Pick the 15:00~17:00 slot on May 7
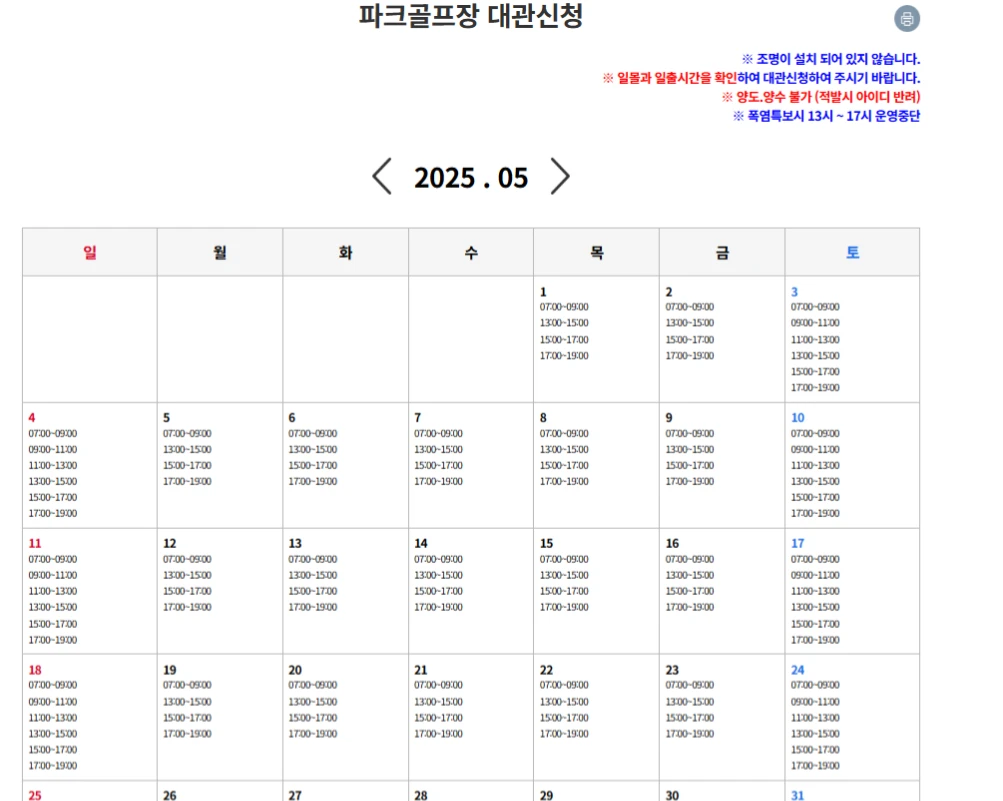The width and height of the screenshot is (1003, 801). (x=440, y=465)
